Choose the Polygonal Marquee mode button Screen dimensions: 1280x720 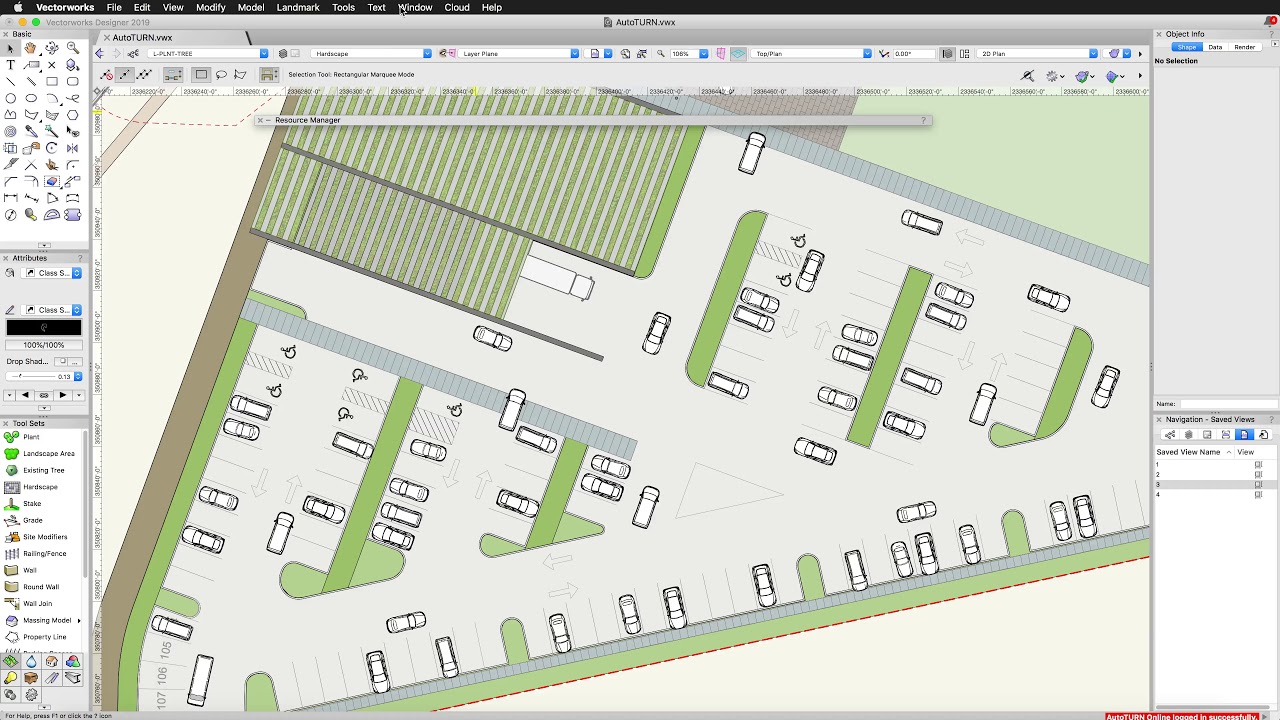click(240, 74)
